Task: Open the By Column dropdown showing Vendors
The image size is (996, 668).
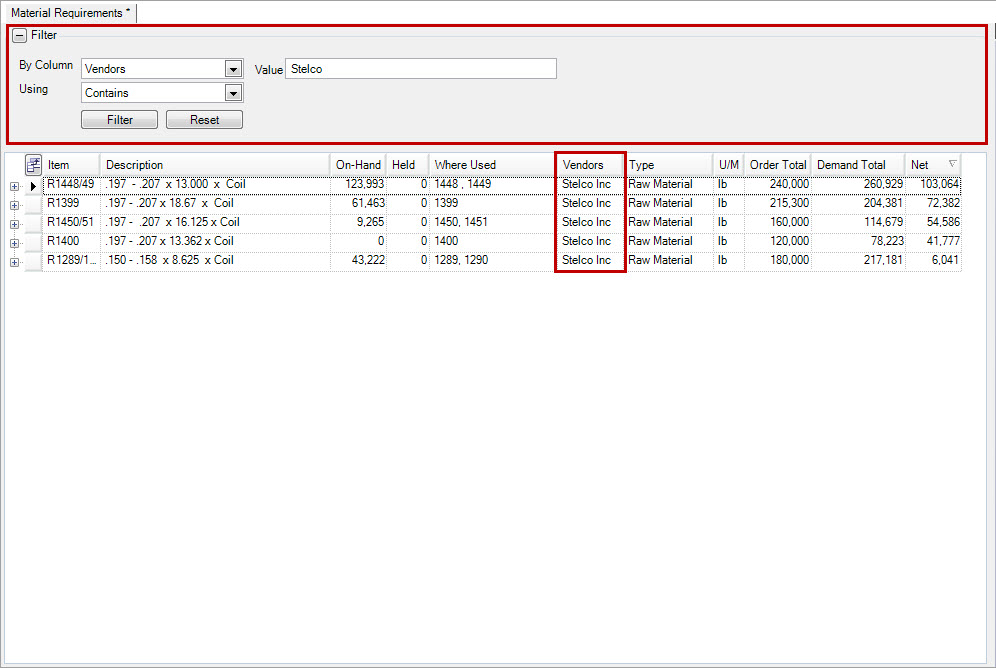Action: 234,69
